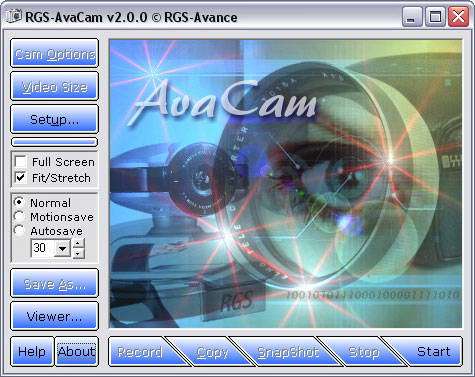The width and height of the screenshot is (475, 377).
Task: Click the Copy button
Action: coord(212,352)
